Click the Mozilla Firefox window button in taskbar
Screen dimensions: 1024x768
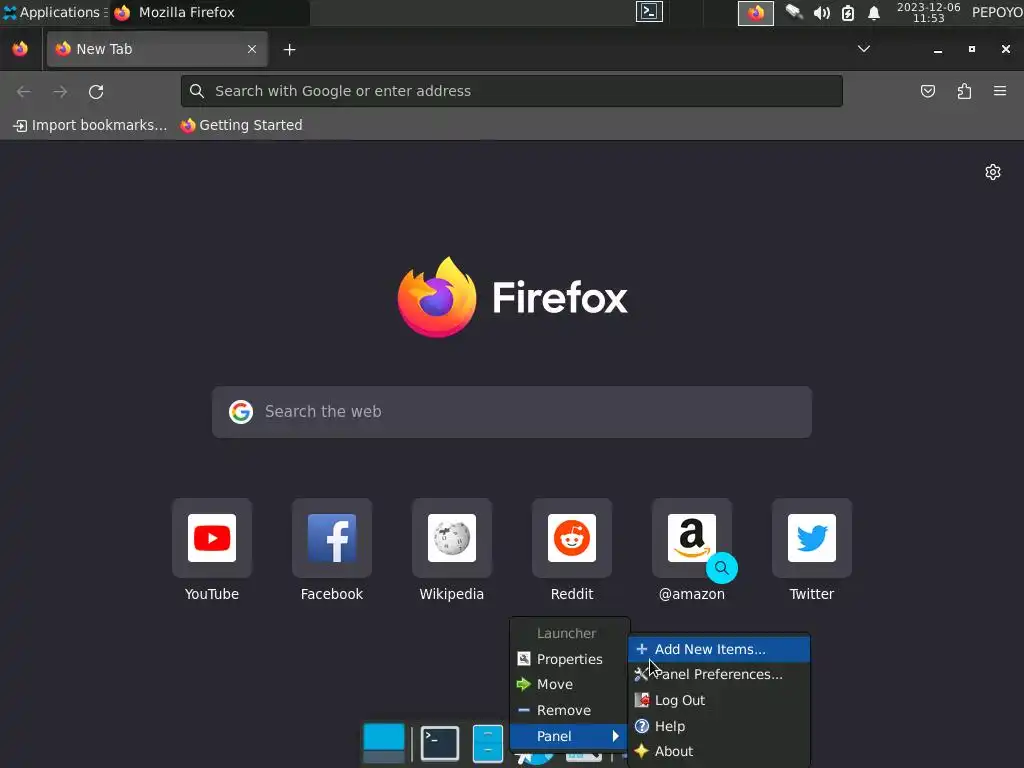point(210,12)
